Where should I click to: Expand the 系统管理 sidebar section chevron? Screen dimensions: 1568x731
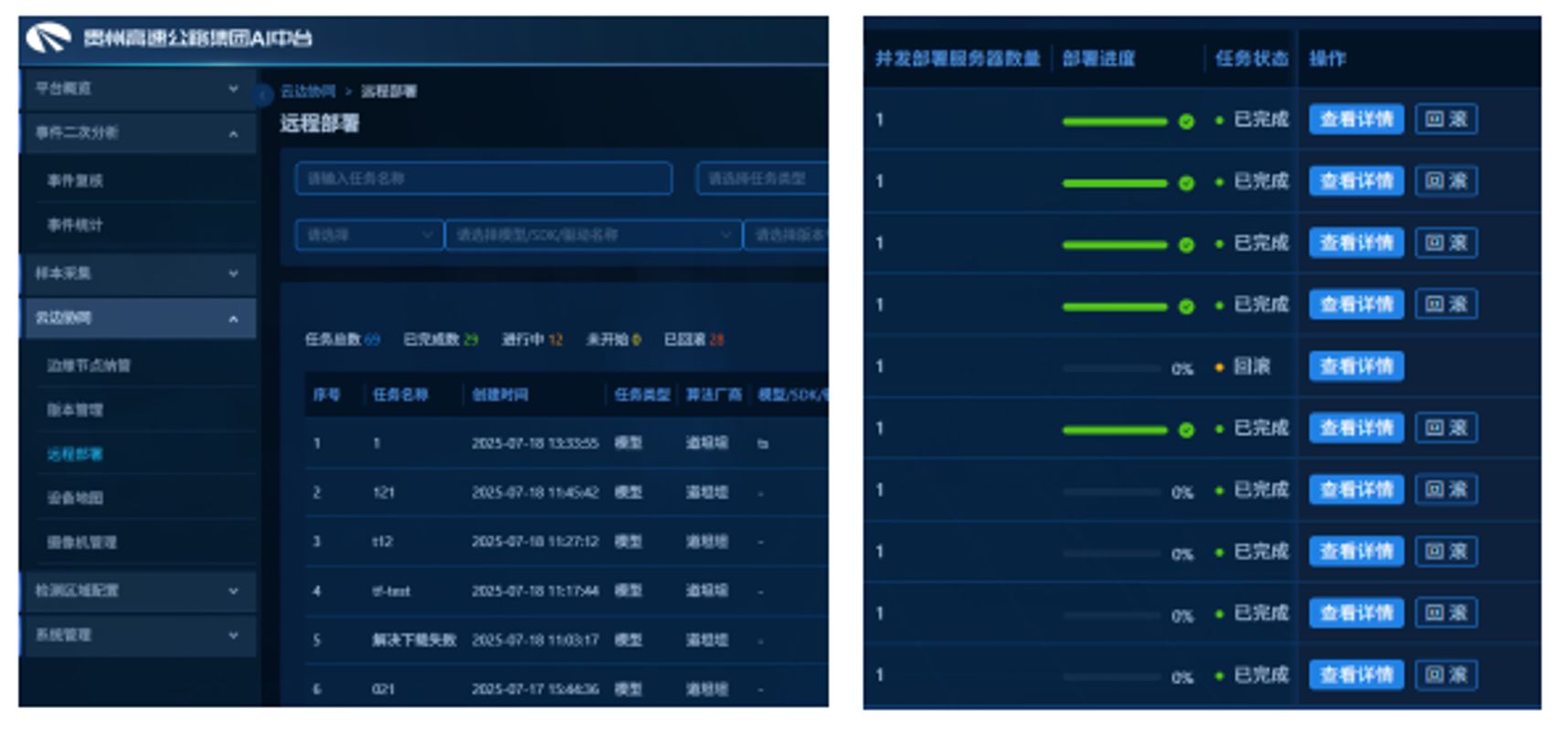(x=233, y=635)
